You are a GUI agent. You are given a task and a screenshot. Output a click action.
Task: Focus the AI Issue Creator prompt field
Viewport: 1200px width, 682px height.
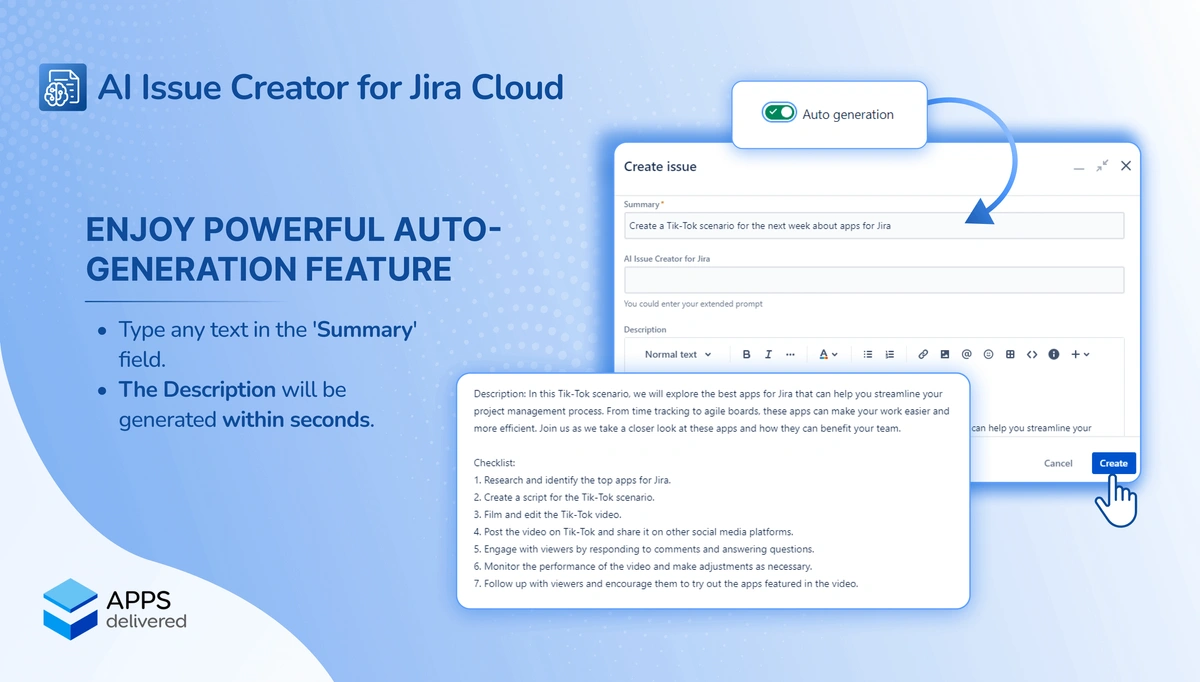click(x=873, y=280)
